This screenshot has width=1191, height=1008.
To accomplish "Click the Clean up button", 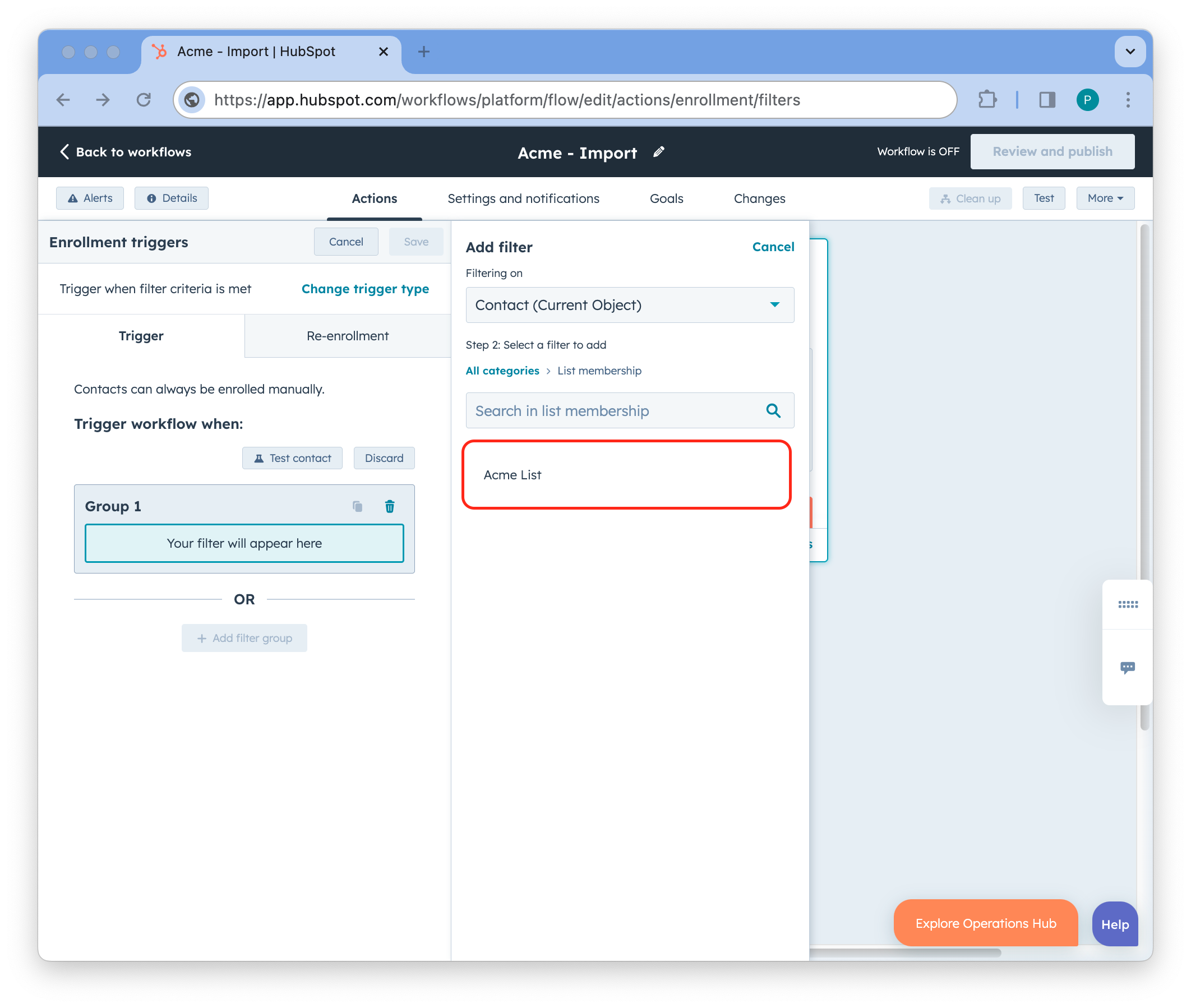I will coord(970,198).
